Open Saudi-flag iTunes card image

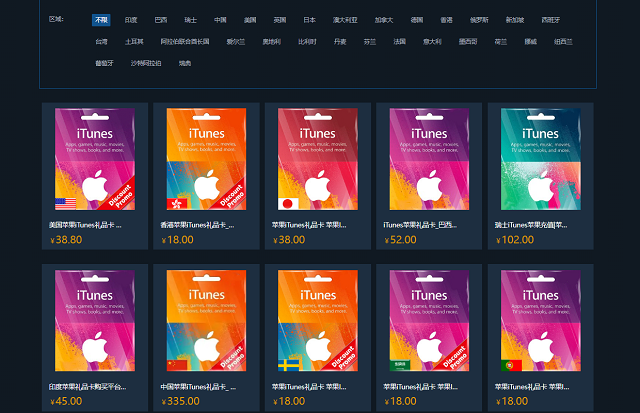(x=429, y=320)
